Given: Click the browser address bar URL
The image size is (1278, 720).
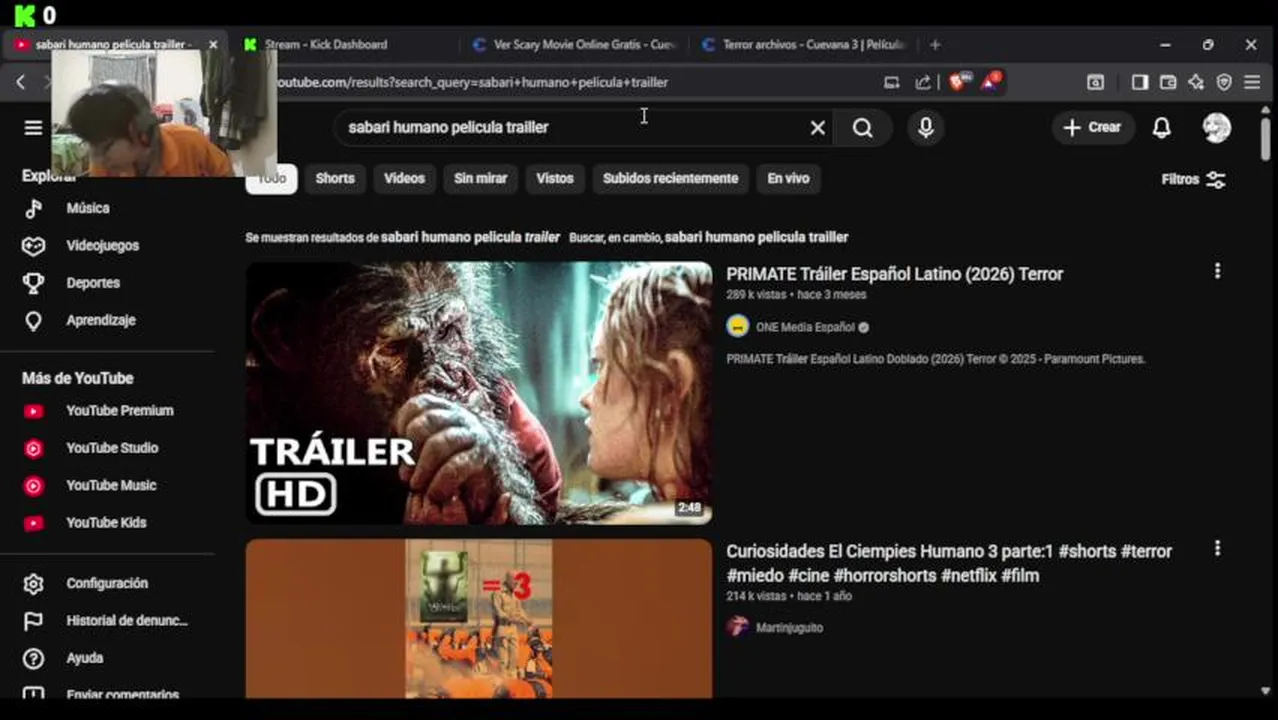Looking at the screenshot, I should tap(470, 82).
